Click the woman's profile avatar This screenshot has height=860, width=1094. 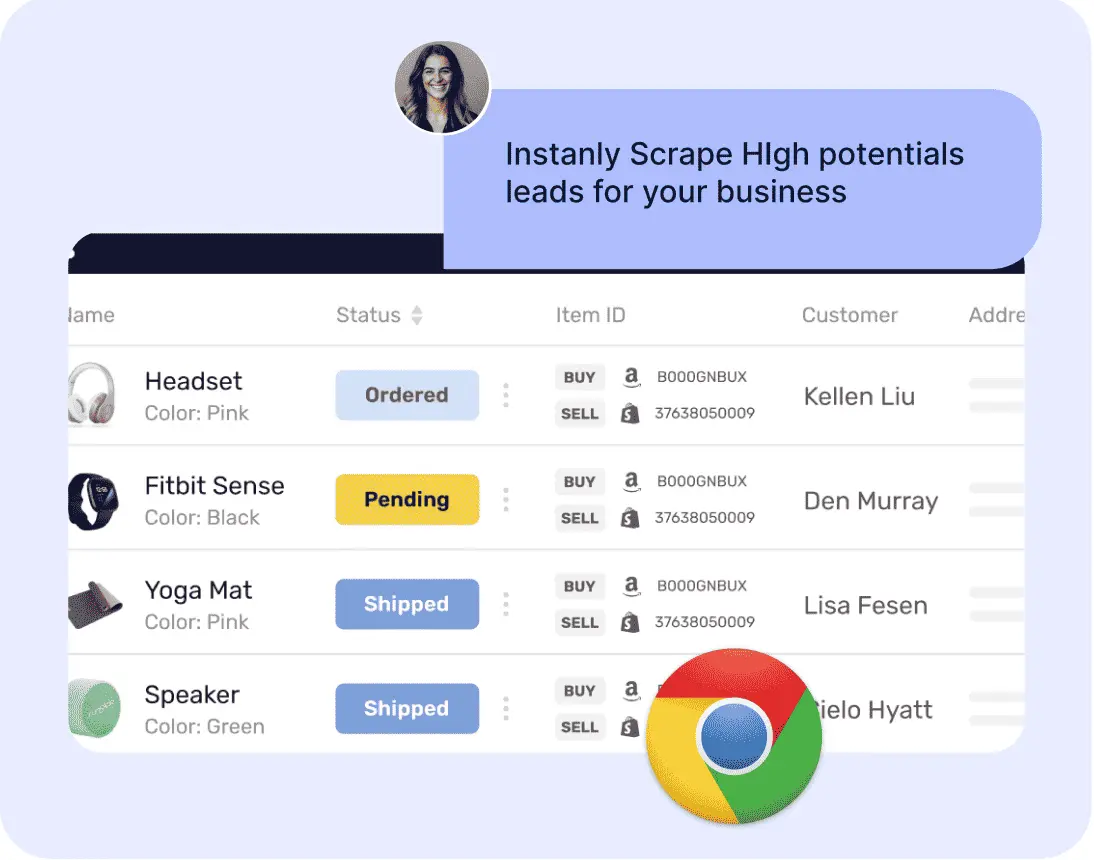442,87
